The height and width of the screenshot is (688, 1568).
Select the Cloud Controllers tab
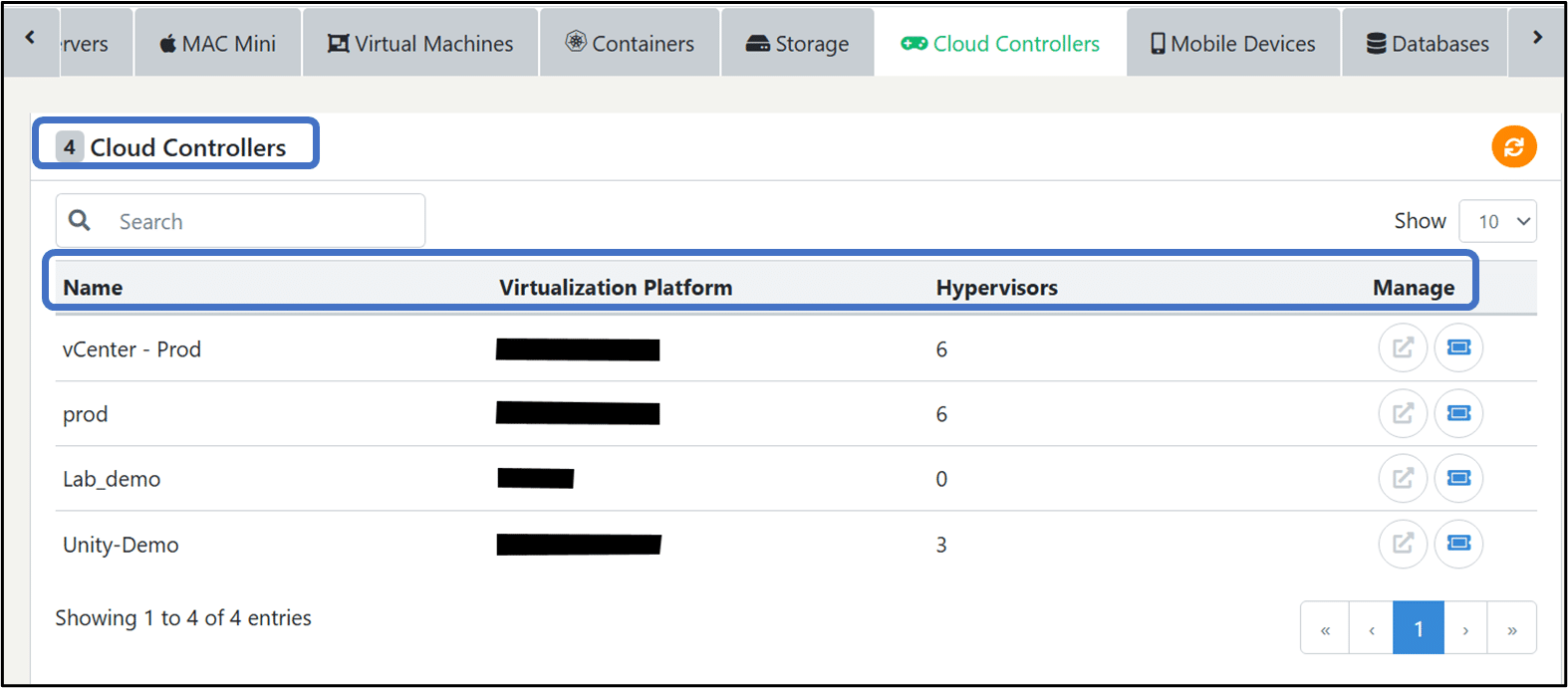pos(1001,43)
